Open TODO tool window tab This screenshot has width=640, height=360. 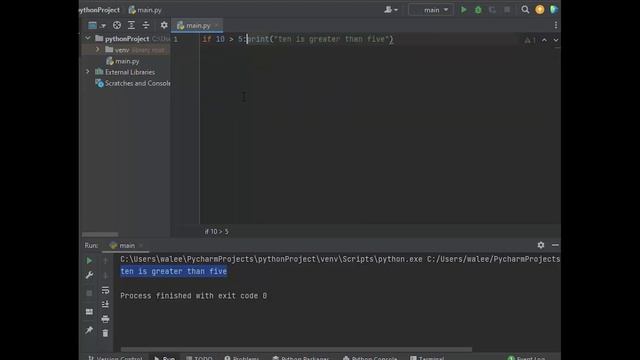[x=199, y=358]
